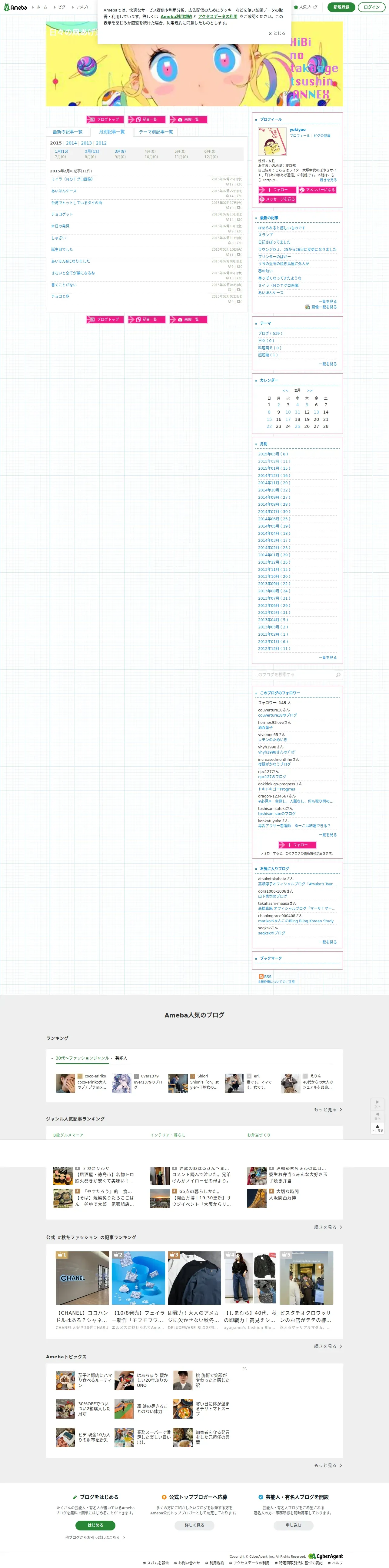Viewport: 389px width, 1568px height.
Task: Open Ameba利用規約 link in cookie notice
Action: 176,16
